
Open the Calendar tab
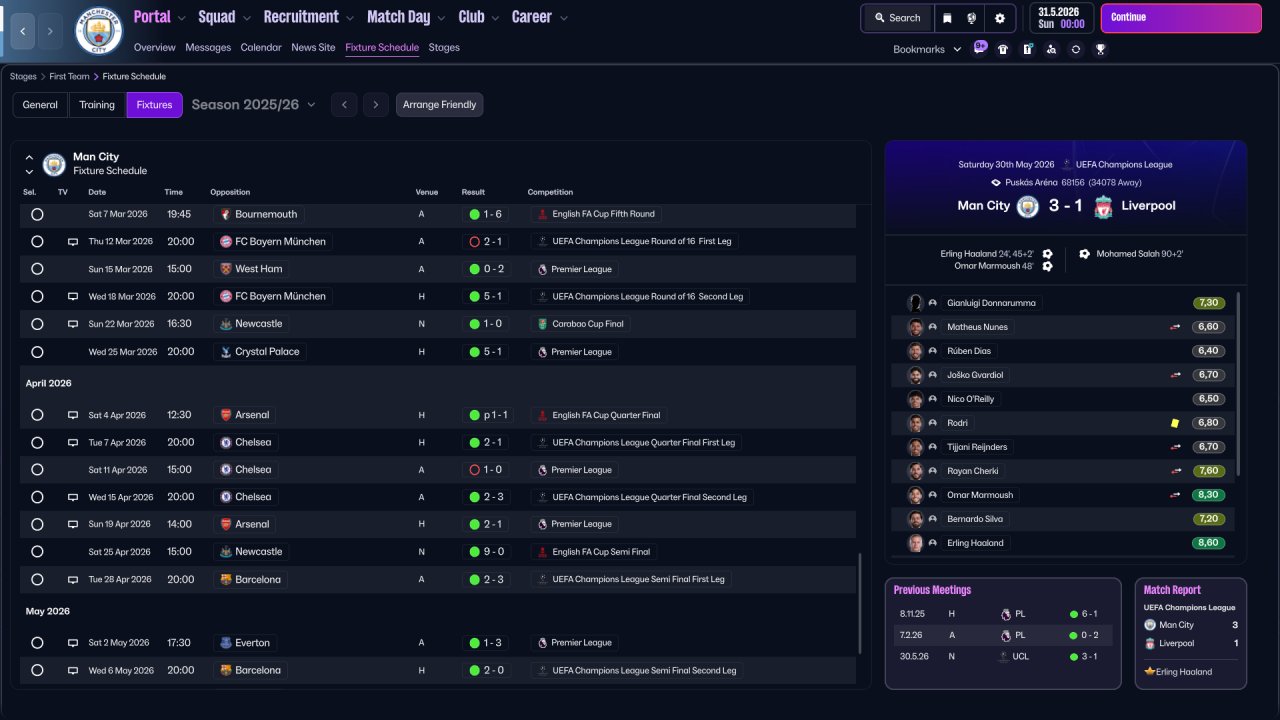tap(261, 47)
